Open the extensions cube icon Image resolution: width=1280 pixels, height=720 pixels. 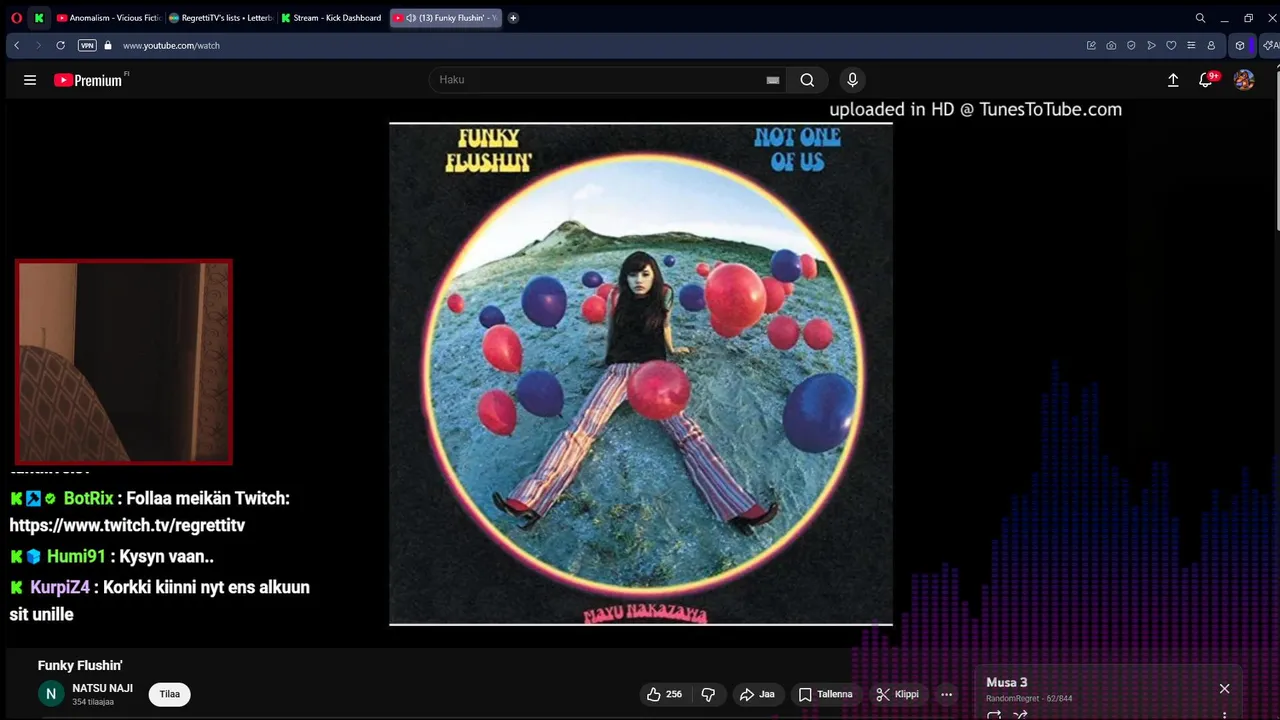[1240, 45]
